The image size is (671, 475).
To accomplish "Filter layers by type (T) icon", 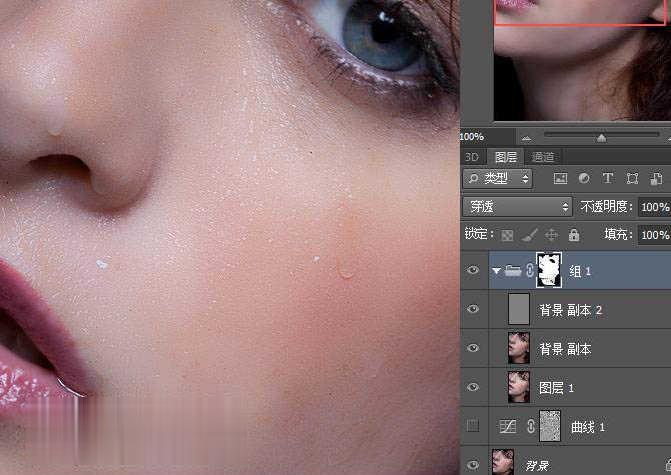I will [608, 178].
